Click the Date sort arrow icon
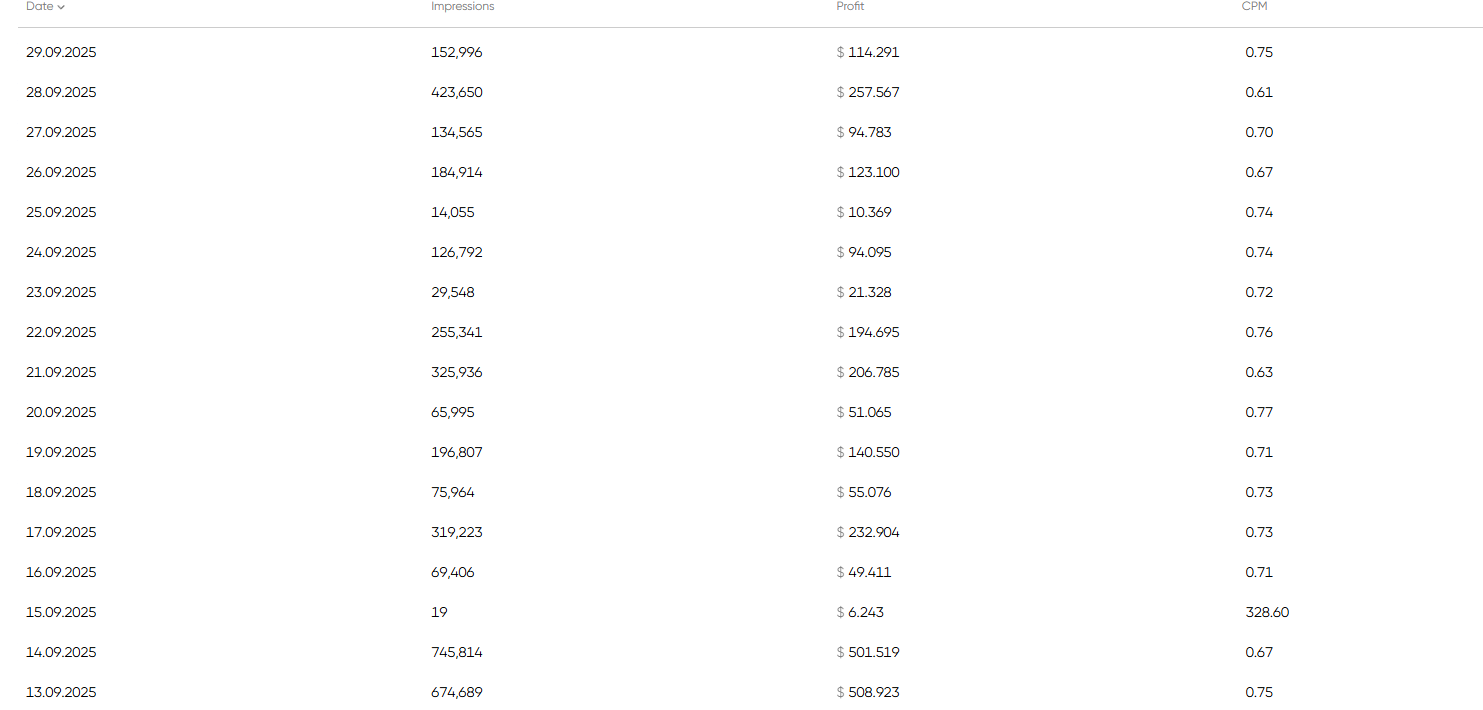The height and width of the screenshot is (710, 1483). 62,7
